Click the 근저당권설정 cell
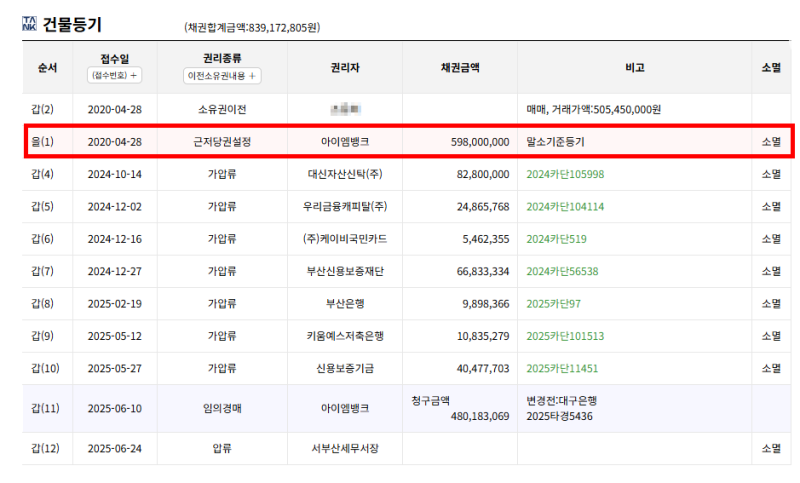 click(x=222, y=142)
